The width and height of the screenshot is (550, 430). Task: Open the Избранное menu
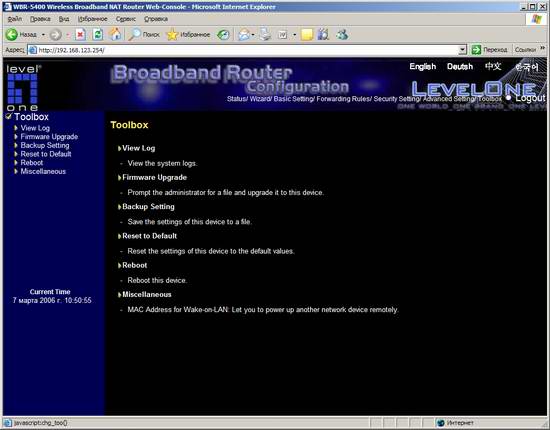coord(93,19)
